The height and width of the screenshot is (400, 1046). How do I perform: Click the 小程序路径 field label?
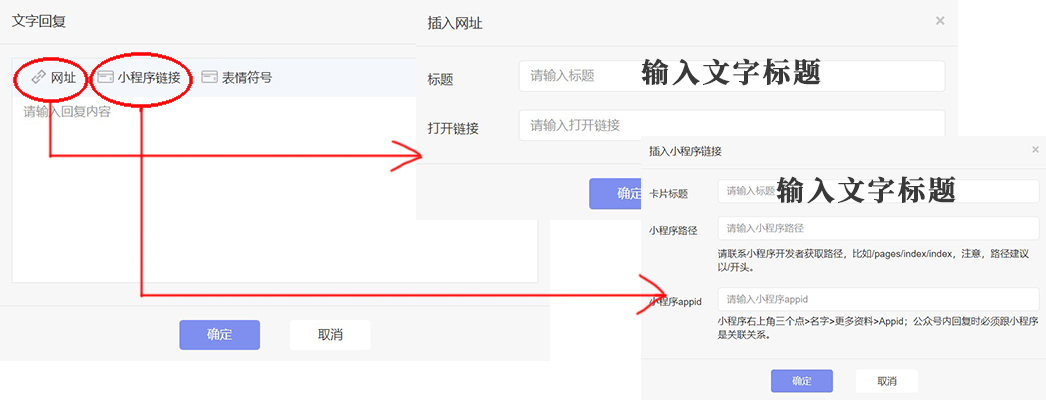673,231
